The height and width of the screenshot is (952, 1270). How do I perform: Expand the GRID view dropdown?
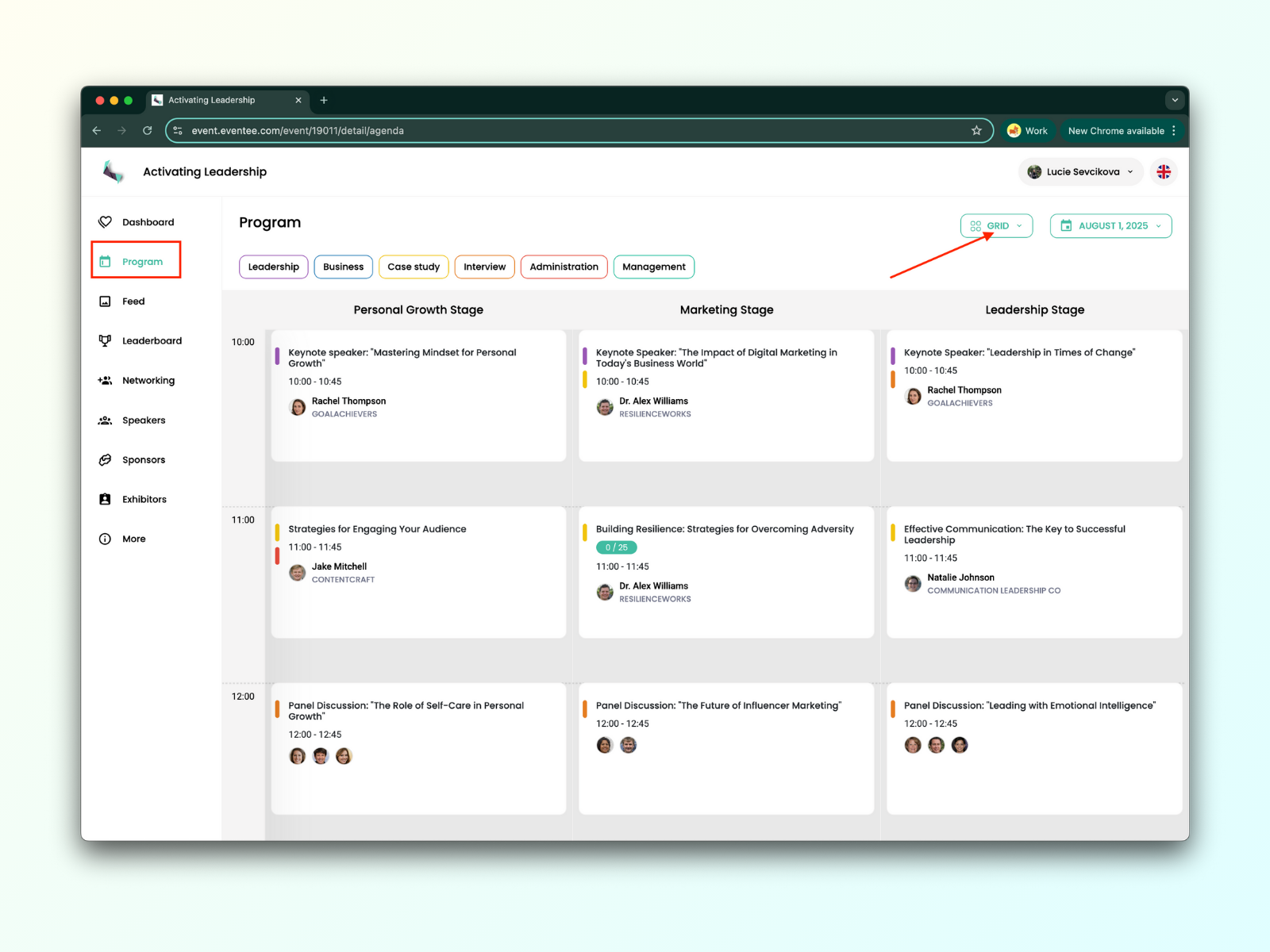tap(996, 226)
